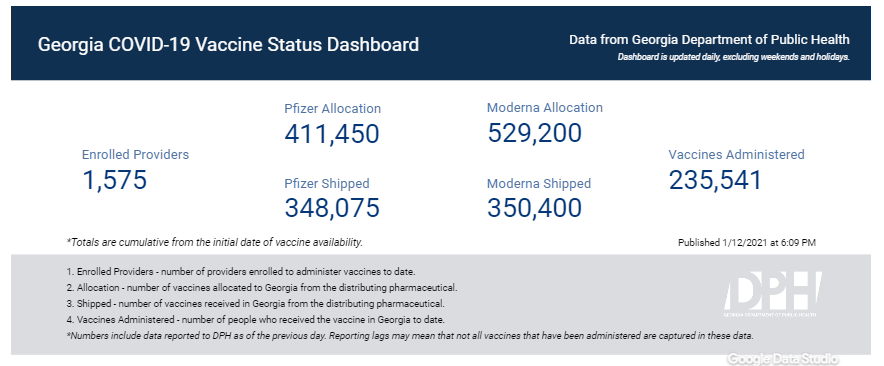Click the totals are cumulative footnote
The image size is (884, 366).
[x=215, y=242]
